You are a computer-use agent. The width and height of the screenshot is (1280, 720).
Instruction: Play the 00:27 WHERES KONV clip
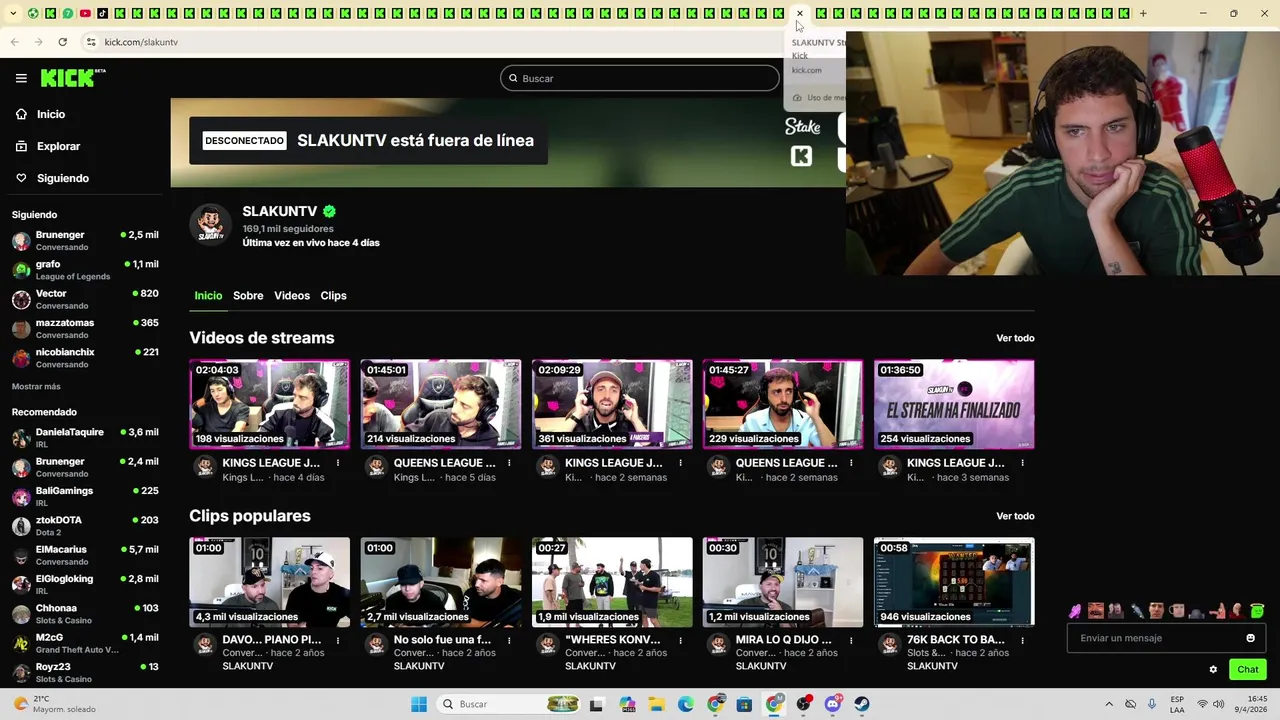point(612,582)
